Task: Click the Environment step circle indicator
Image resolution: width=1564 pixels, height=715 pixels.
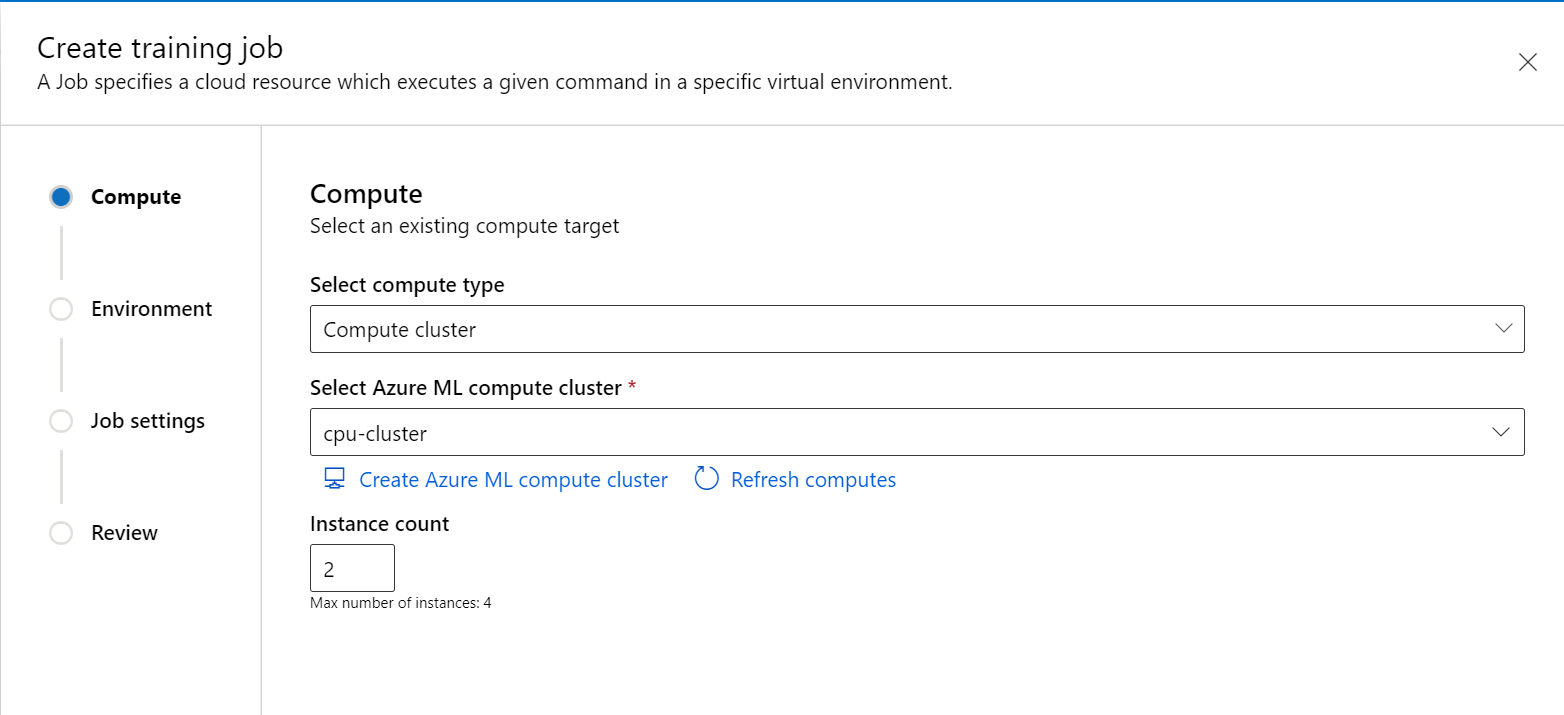Action: [x=61, y=309]
